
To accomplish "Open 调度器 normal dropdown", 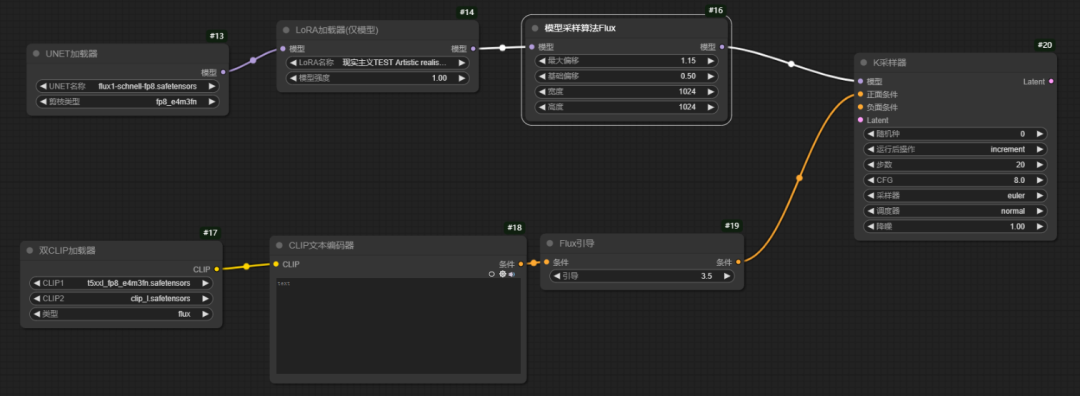I will click(955, 211).
